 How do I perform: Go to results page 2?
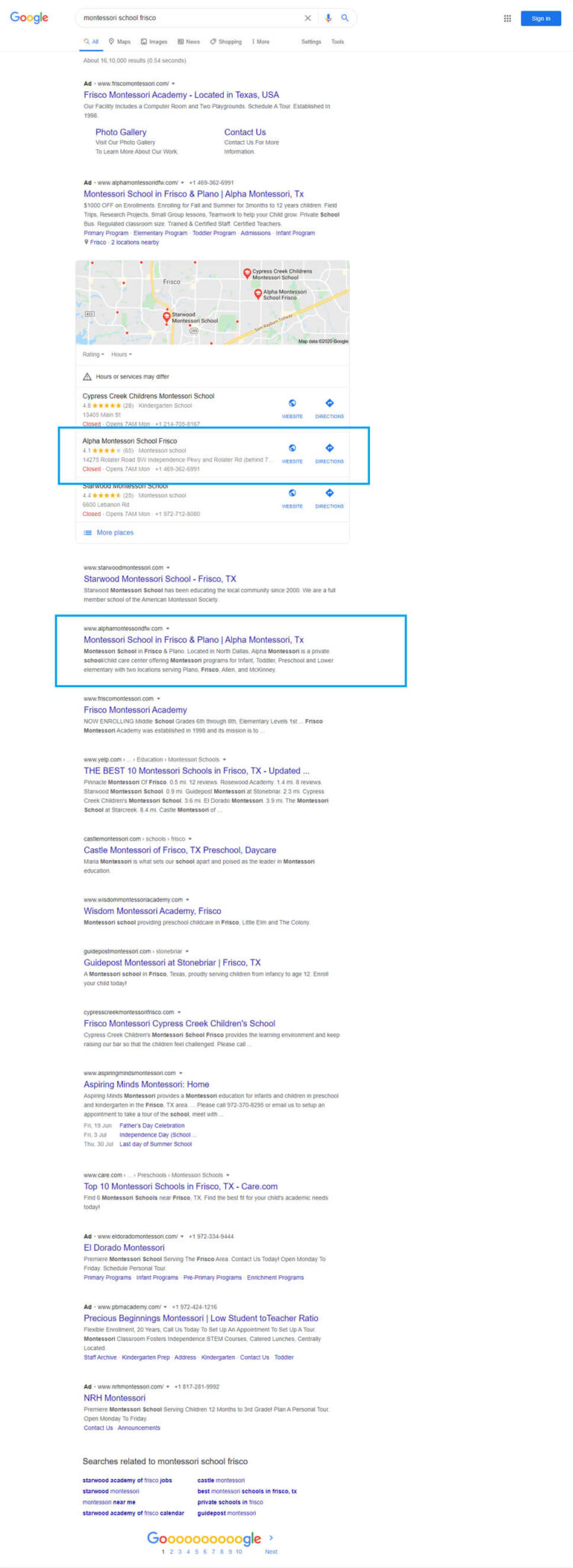[x=171, y=1552]
